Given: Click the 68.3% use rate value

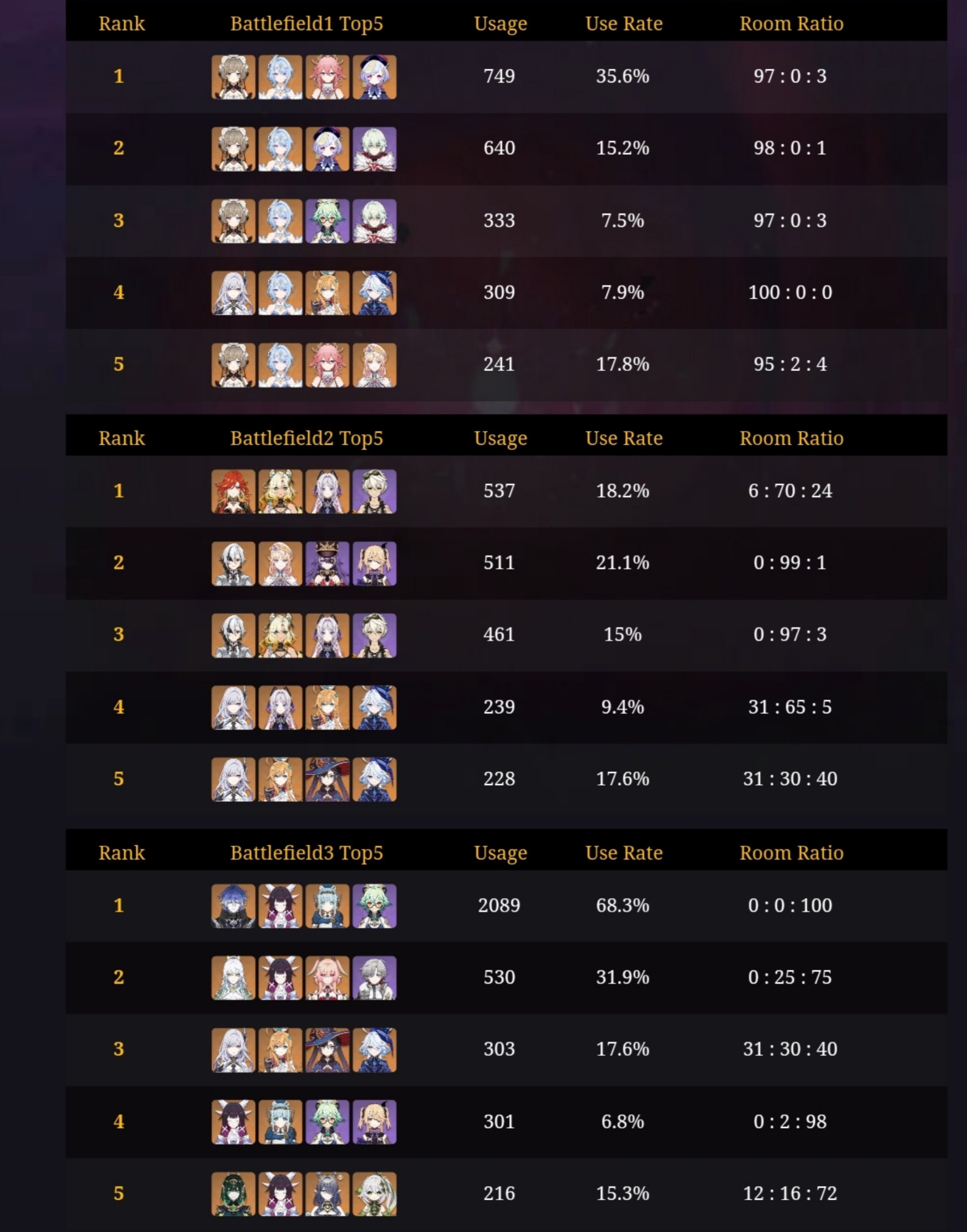Looking at the screenshot, I should pos(622,905).
